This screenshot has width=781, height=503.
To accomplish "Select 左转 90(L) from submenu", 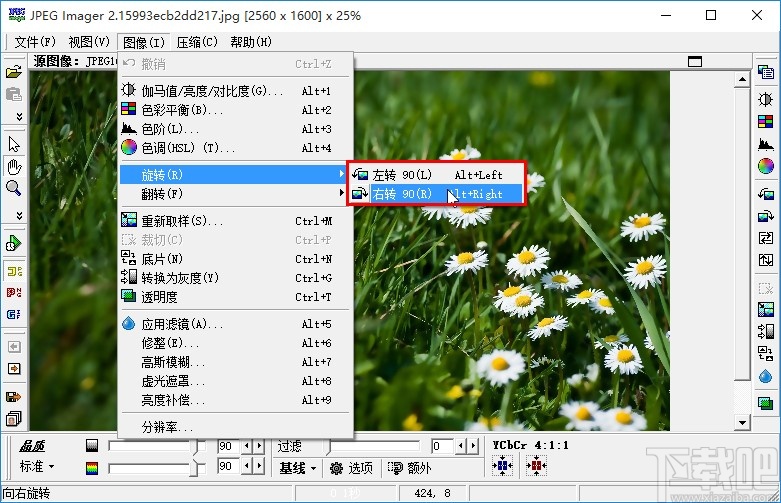I will [436, 175].
